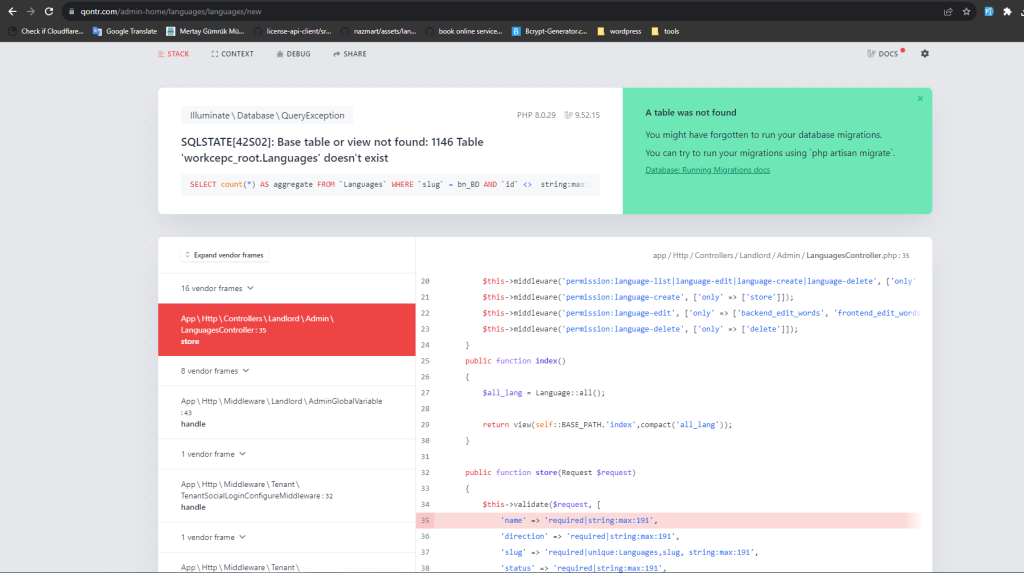This screenshot has width=1024, height=573.
Task: Select the TenantSocialLoginConfigureMiddleware handle frame
Action: (287, 495)
